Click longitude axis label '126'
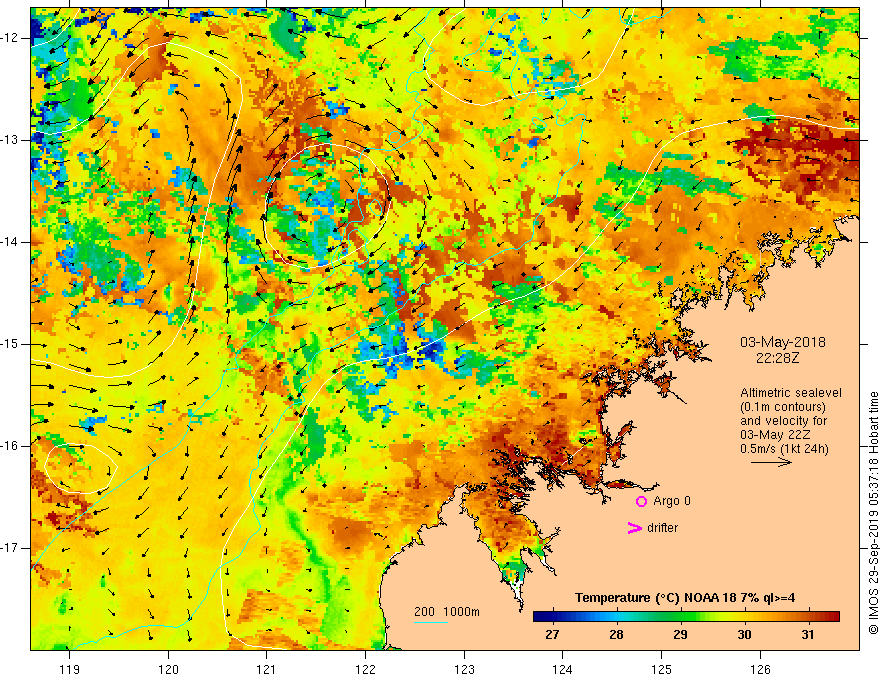Viewport: 880px width, 680px height. tap(760, 669)
